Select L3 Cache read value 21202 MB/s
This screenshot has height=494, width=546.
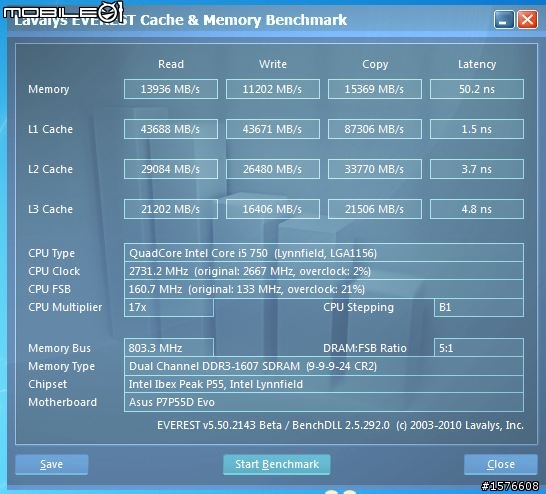tap(171, 209)
